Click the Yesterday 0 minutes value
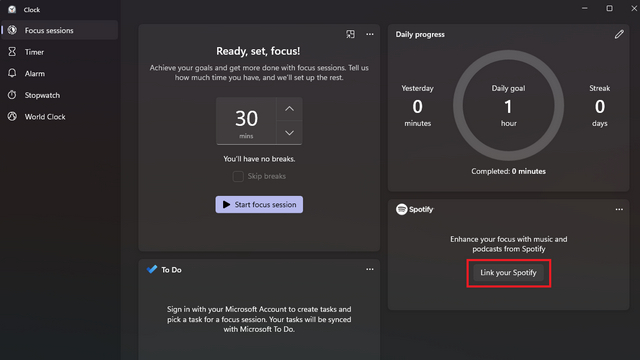The height and width of the screenshot is (360, 640). point(418,106)
